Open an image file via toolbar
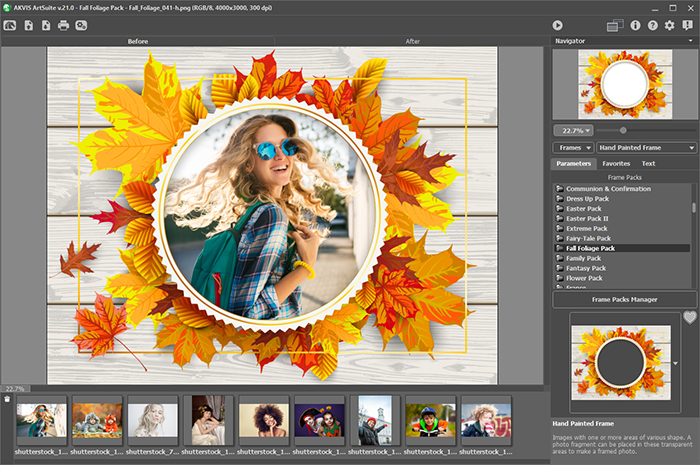 [x=28, y=25]
